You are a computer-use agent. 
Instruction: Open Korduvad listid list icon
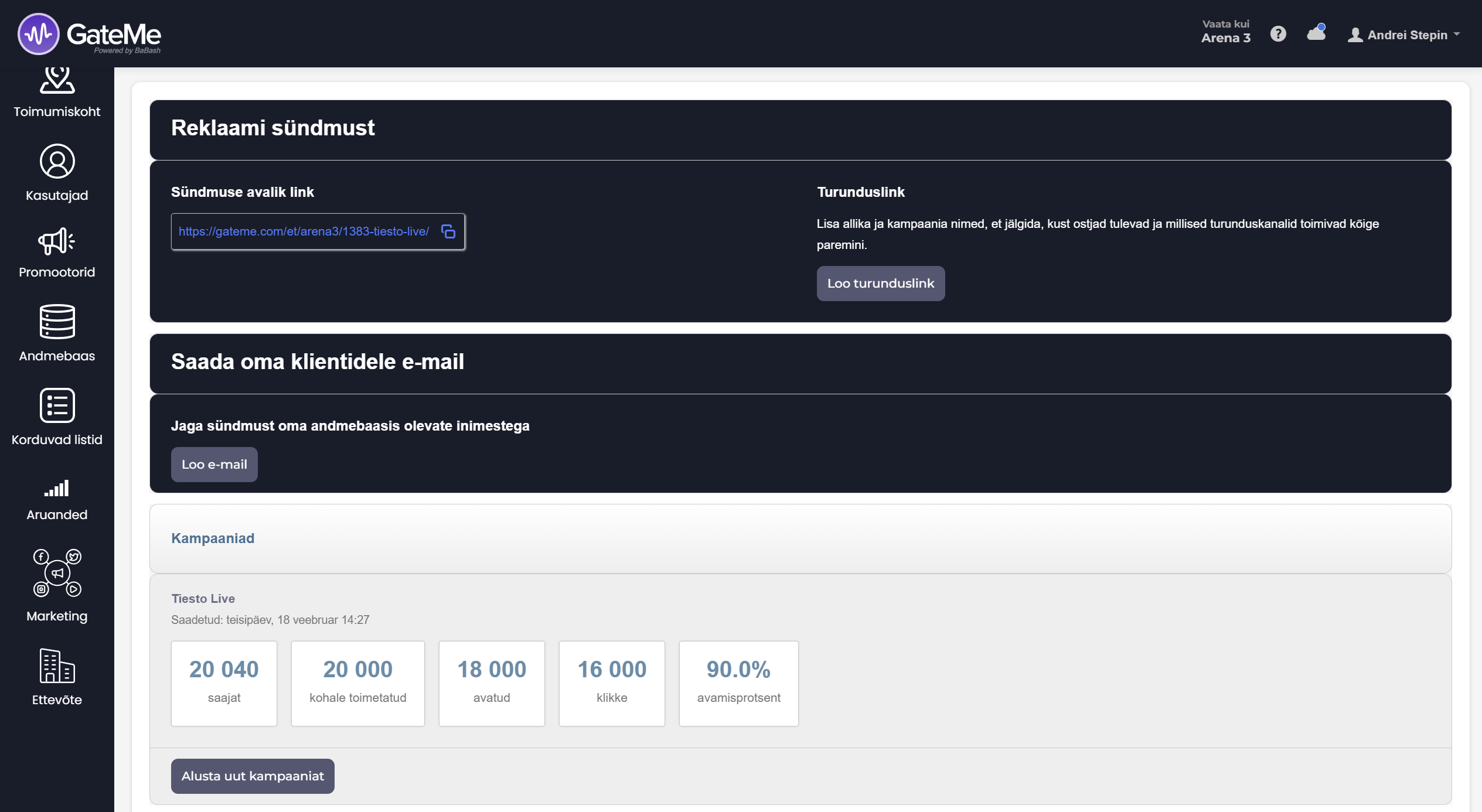point(57,405)
